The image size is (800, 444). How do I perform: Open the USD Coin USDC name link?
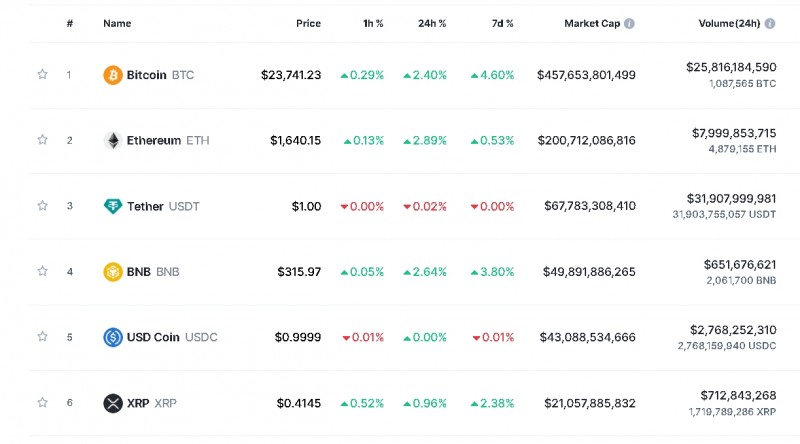[171, 337]
